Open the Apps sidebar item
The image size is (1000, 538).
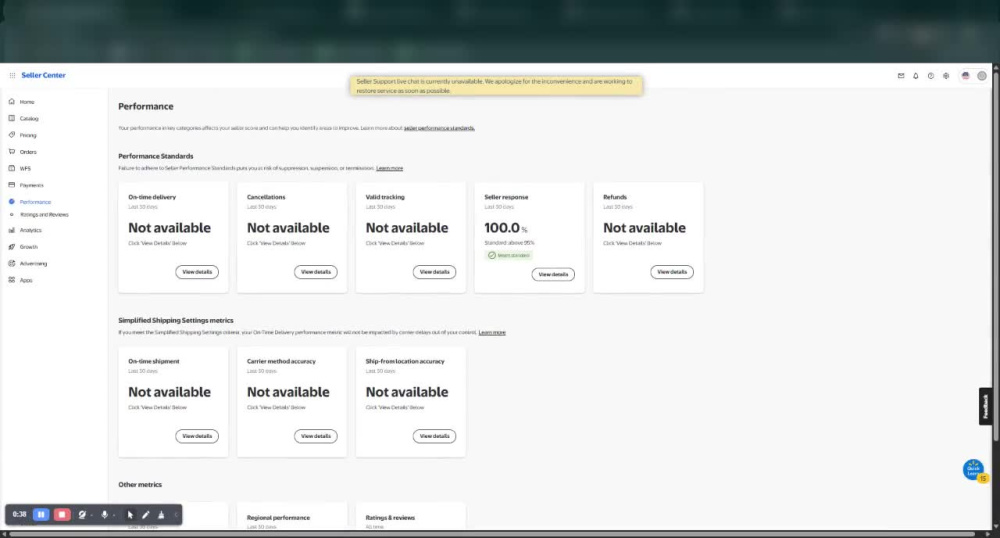pyautogui.click(x=26, y=280)
